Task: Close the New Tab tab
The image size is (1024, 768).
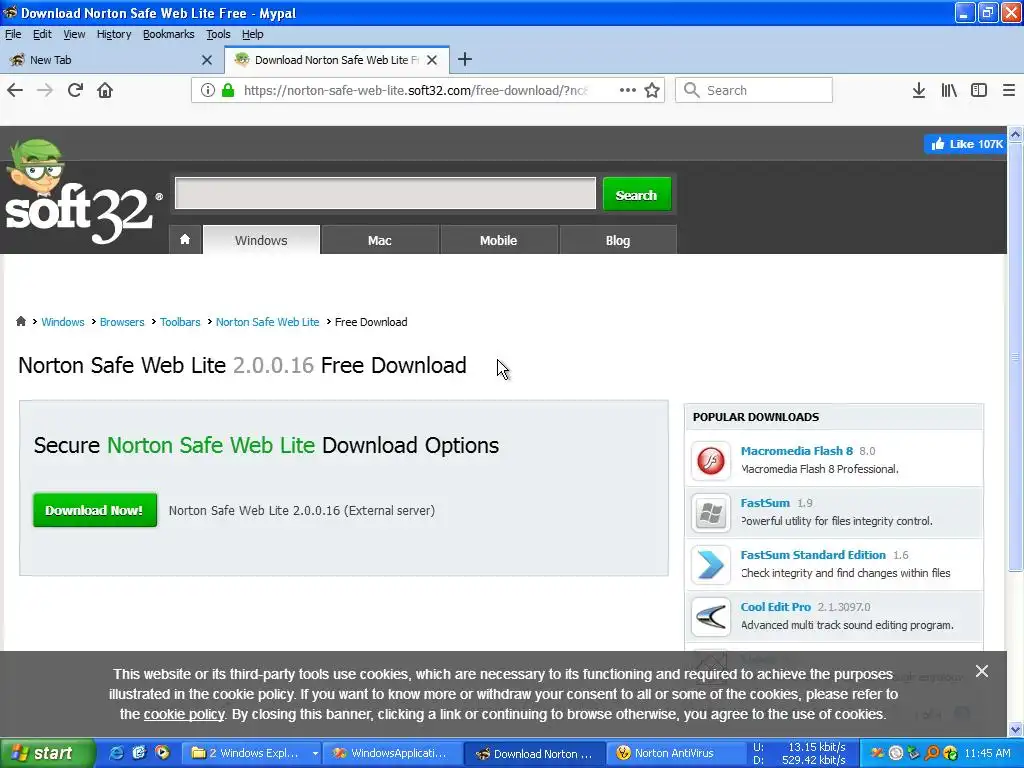Action: 207,60
